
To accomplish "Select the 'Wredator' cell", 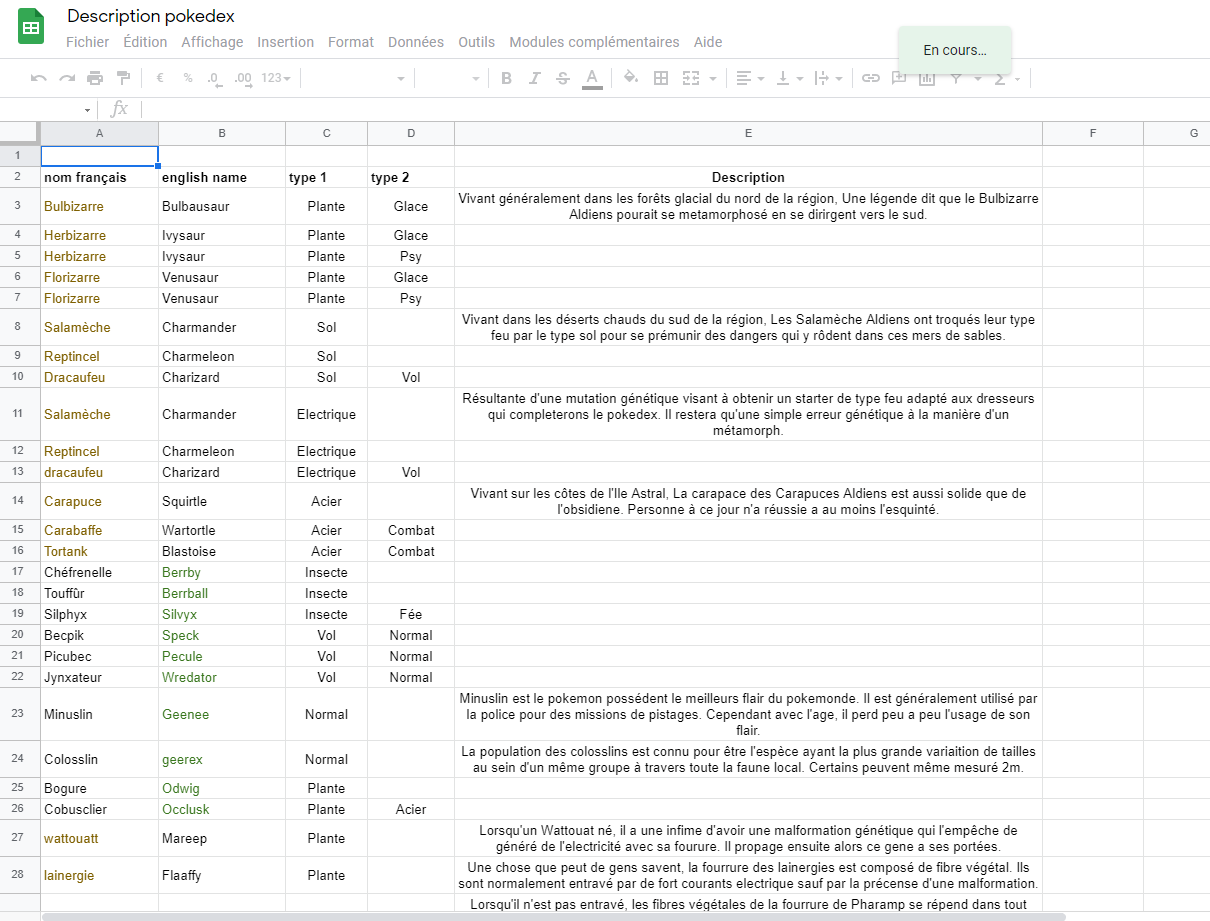I will click(222, 677).
